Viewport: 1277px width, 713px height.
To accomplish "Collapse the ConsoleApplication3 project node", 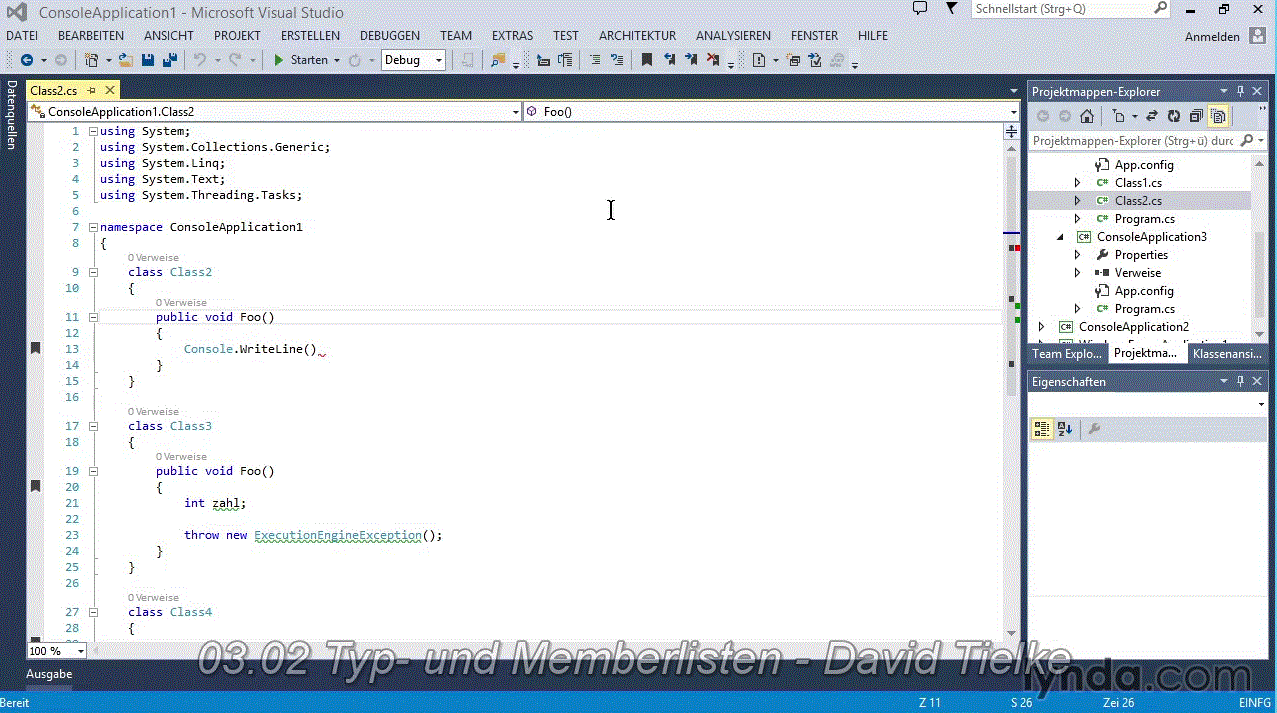I will tap(1060, 237).
